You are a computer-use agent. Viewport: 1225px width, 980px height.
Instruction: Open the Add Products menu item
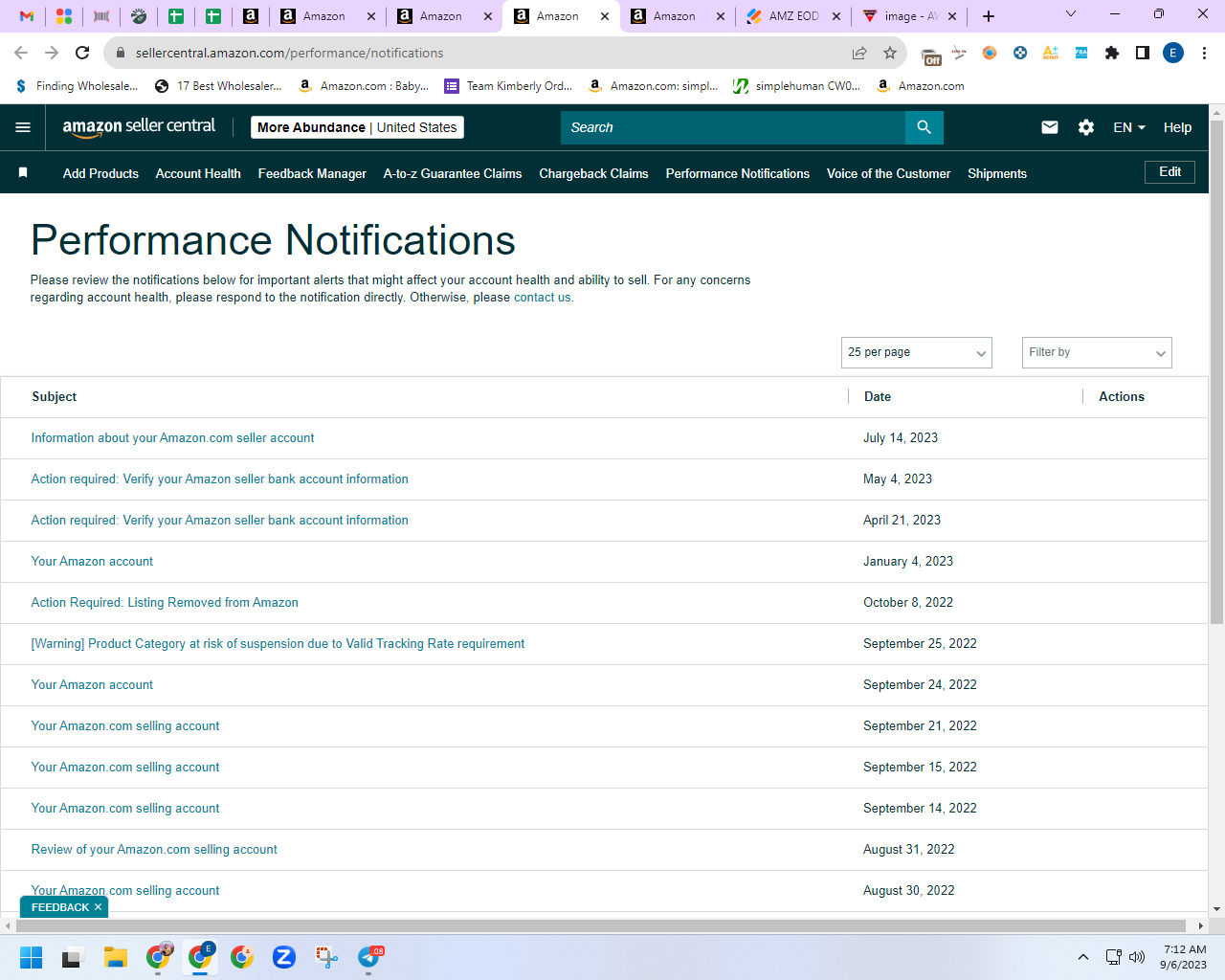[x=100, y=173]
